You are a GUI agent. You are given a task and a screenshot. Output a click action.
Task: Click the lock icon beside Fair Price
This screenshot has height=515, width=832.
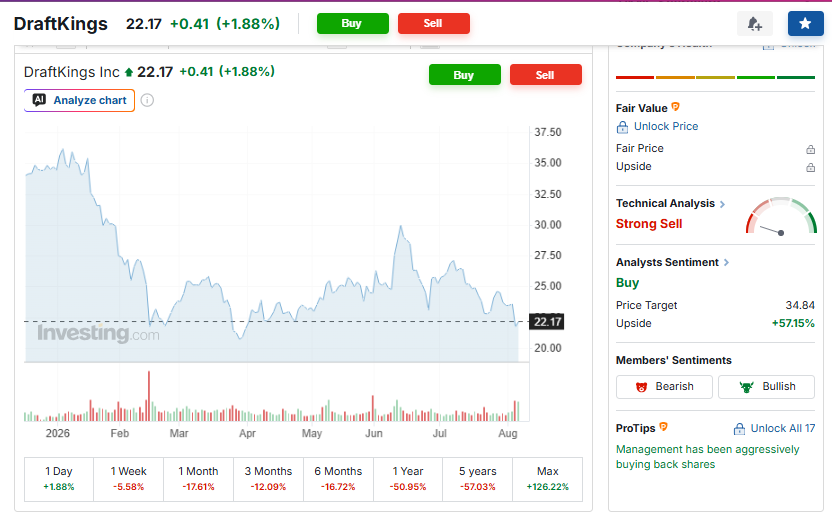pyautogui.click(x=810, y=149)
